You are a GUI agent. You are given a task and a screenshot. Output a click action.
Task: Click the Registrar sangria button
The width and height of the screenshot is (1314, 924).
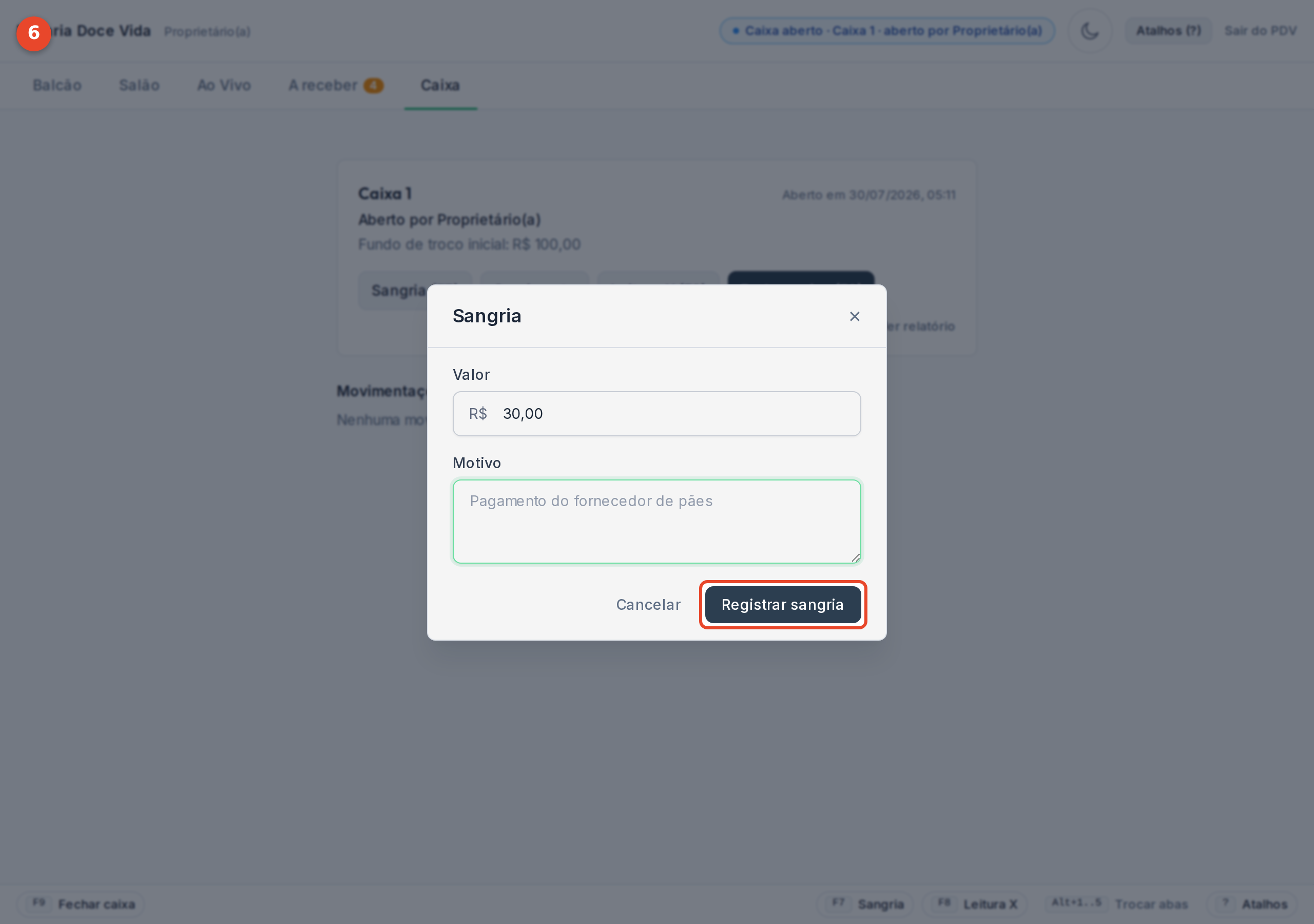(782, 605)
